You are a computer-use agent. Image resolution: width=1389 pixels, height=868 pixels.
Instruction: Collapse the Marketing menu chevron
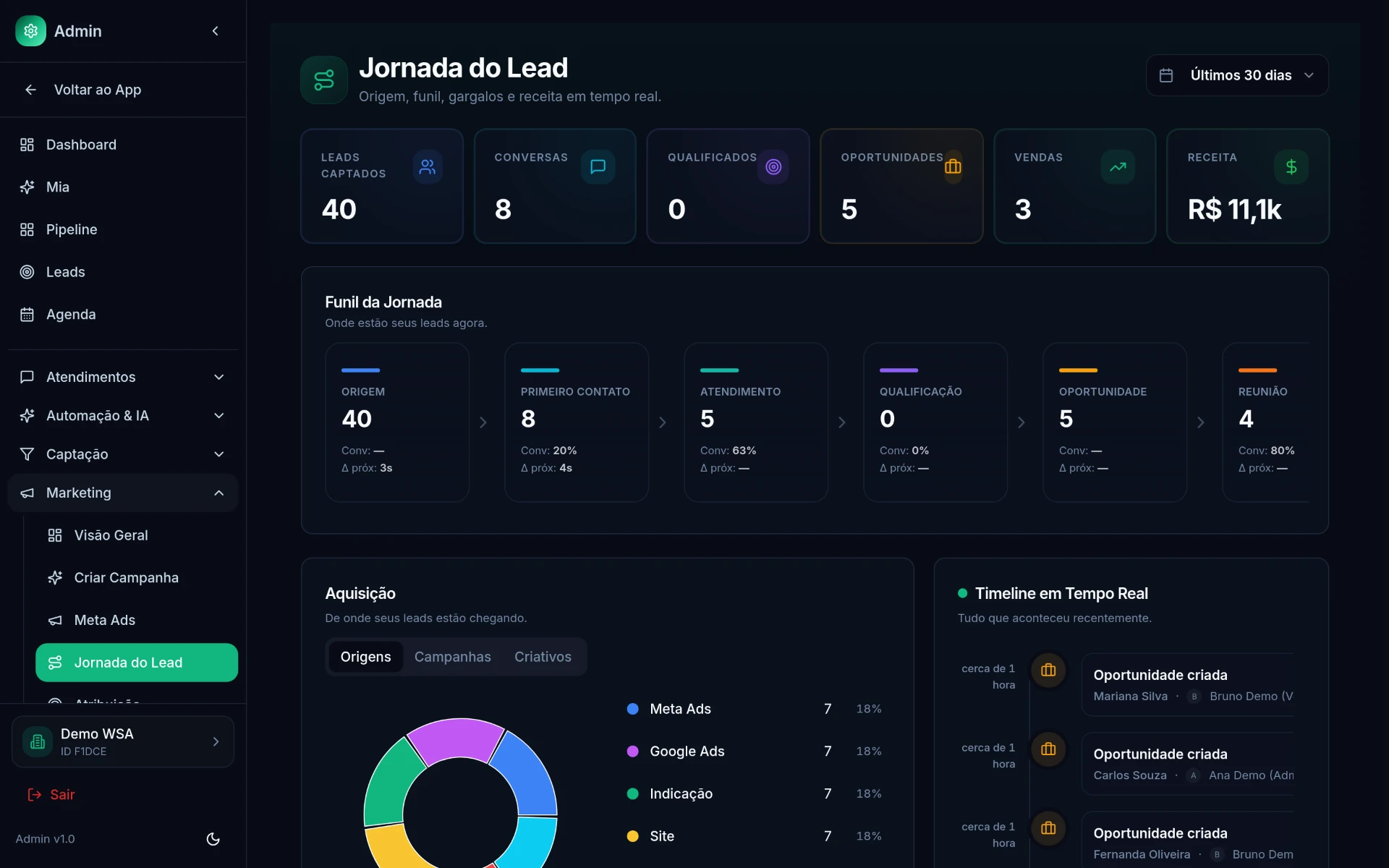tap(218, 493)
